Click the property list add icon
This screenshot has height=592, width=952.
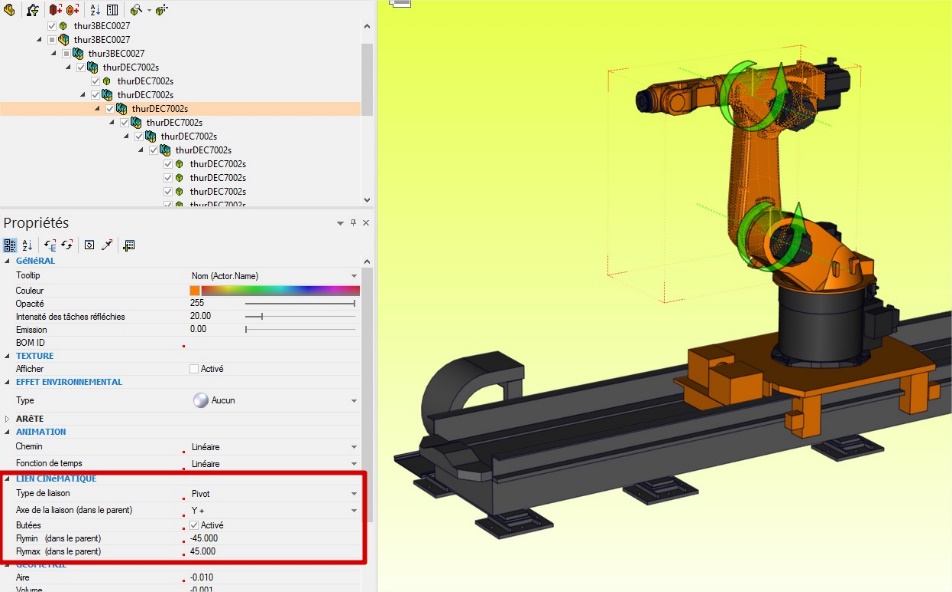click(x=129, y=245)
